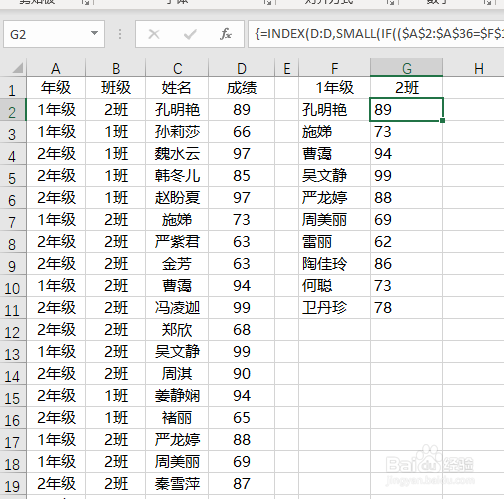
Task: Click cell D16 showing 65
Action: pos(242,417)
